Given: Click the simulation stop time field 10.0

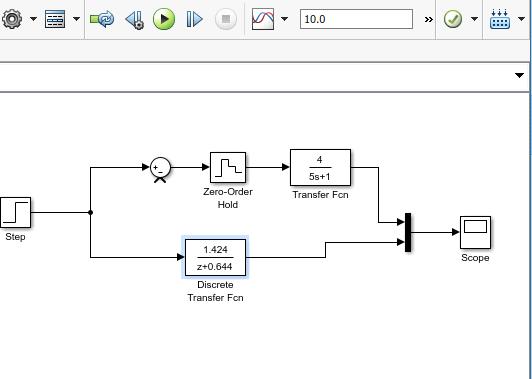Looking at the screenshot, I should (x=356, y=19).
